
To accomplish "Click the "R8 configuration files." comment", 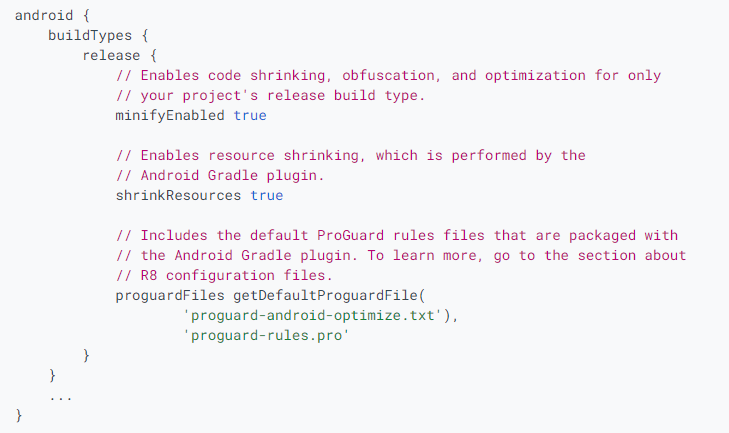I will point(224,275).
